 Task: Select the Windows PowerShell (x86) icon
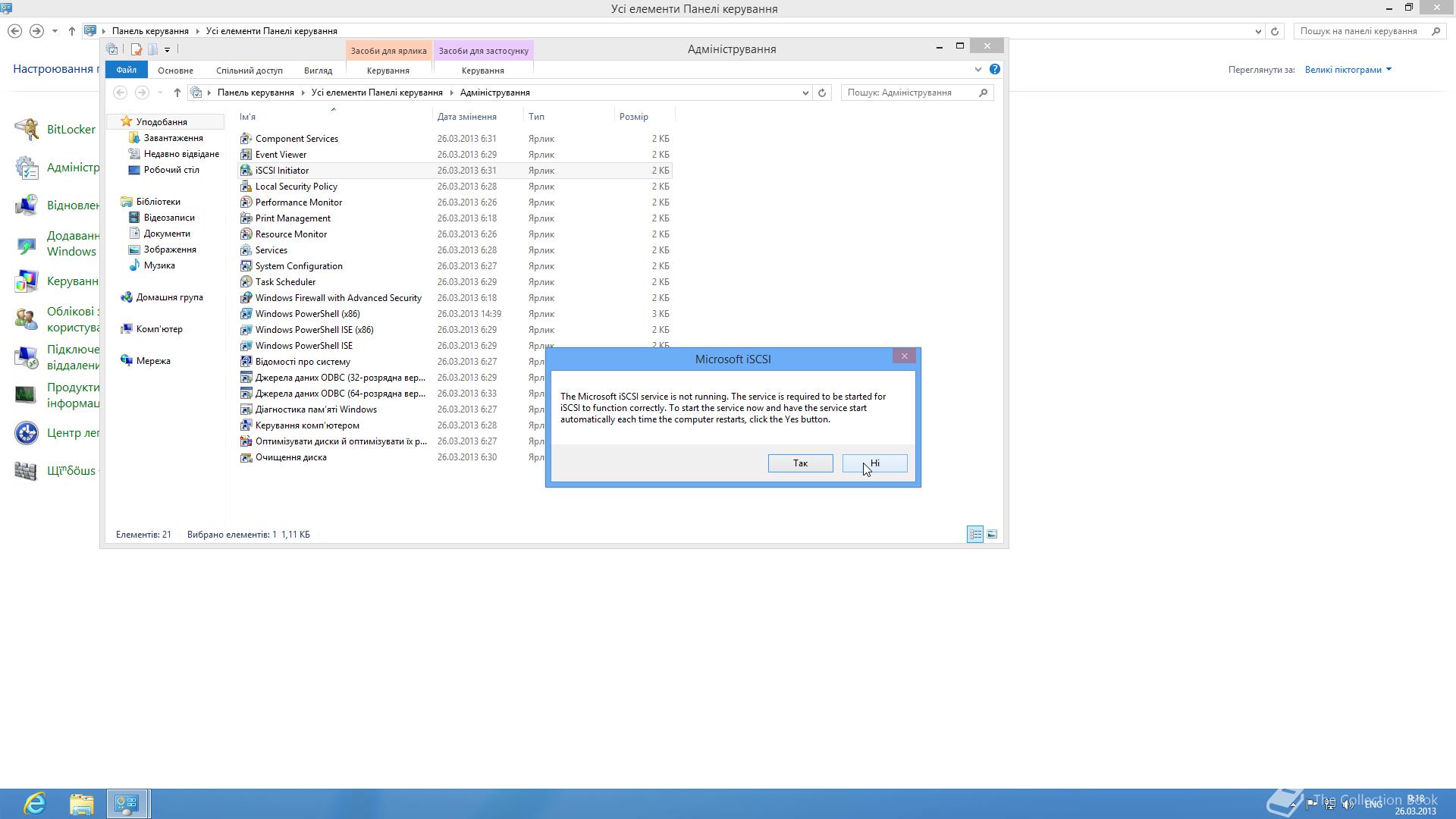point(246,314)
